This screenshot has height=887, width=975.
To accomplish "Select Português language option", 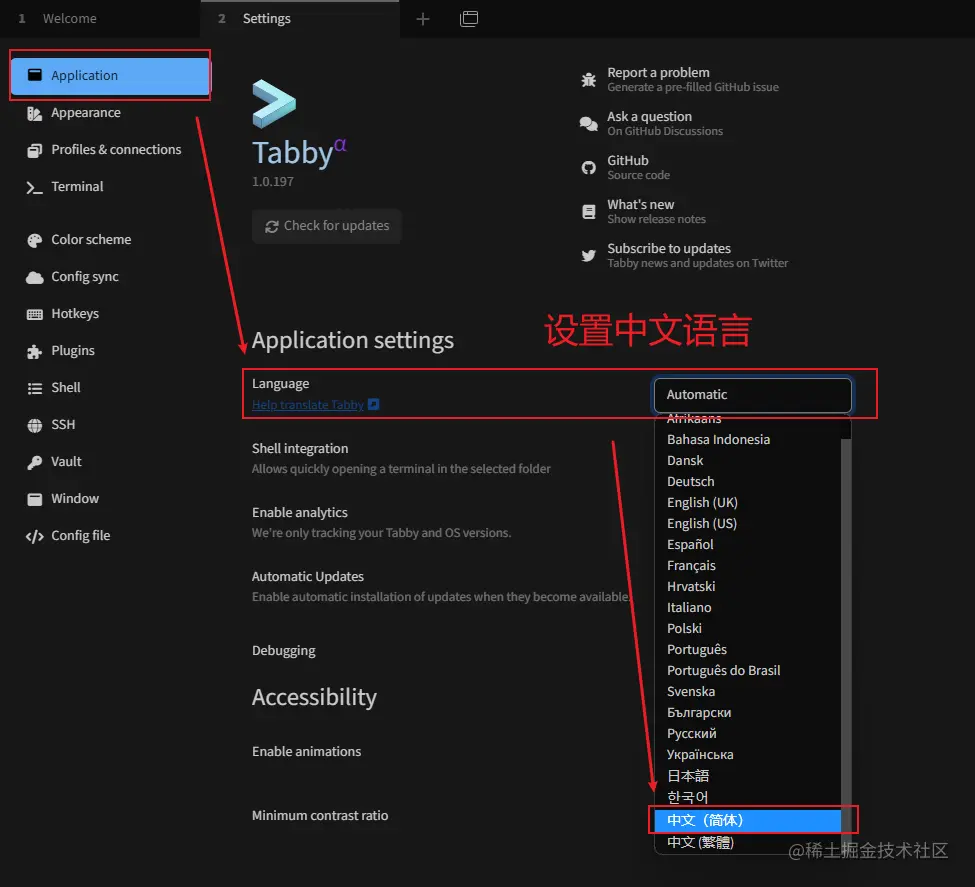I will pos(747,650).
